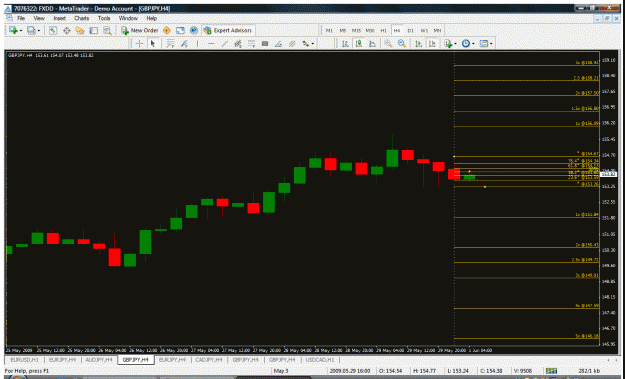Switch timeframe to MN
Viewport: 625px width, 379px height.
coord(437,31)
